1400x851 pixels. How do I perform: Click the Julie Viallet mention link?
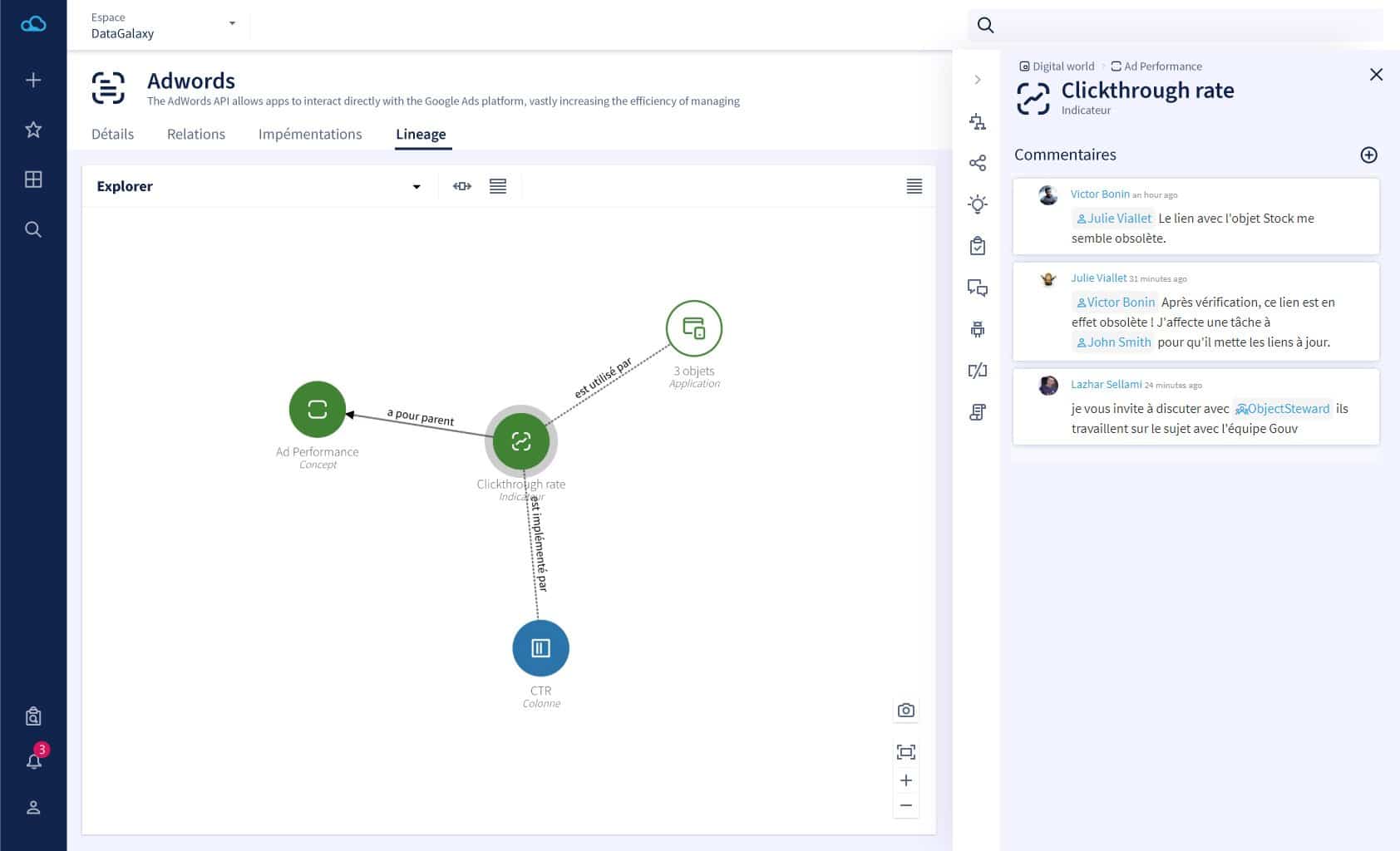point(1113,219)
